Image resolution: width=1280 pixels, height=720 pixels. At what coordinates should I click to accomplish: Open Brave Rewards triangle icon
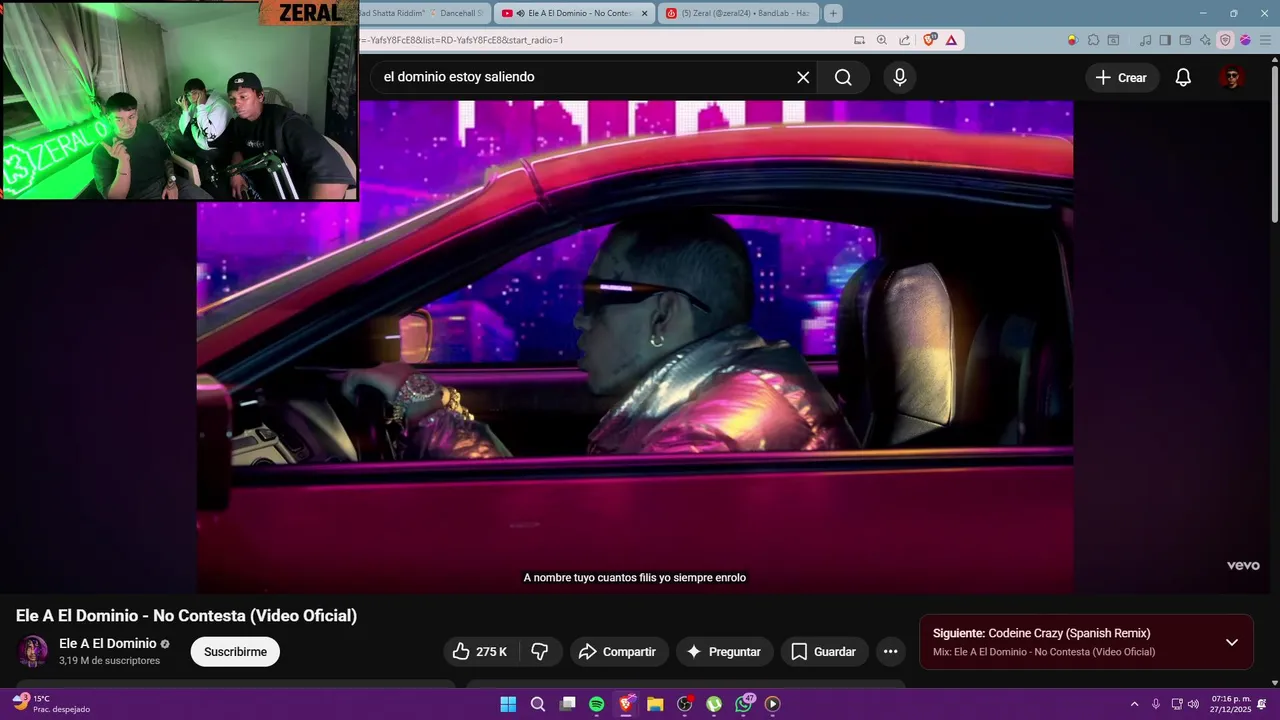click(951, 40)
